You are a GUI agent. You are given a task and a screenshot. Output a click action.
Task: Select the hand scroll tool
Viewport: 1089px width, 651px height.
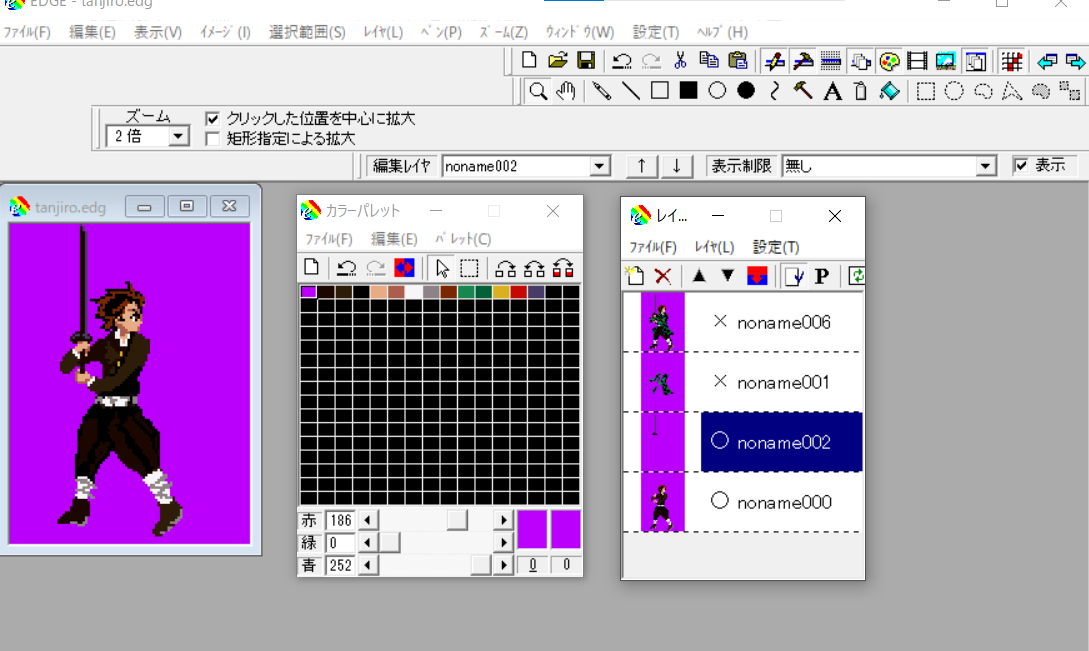566,91
